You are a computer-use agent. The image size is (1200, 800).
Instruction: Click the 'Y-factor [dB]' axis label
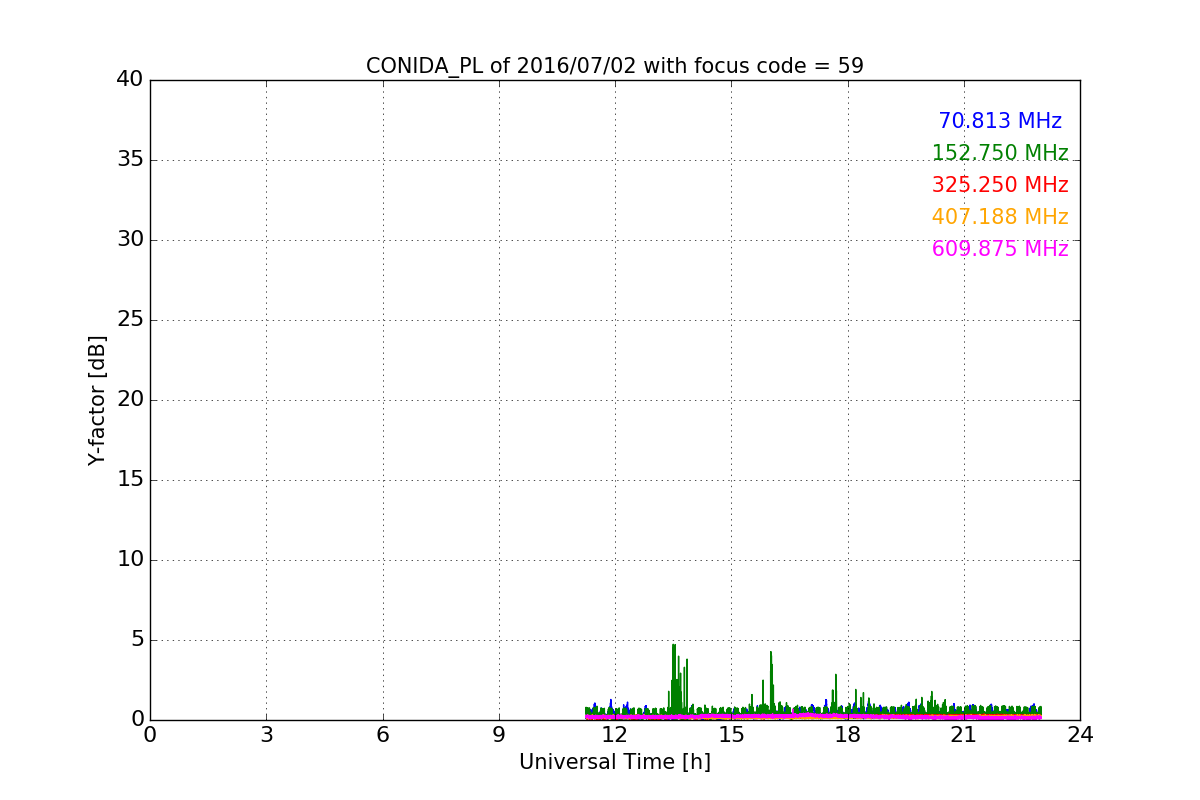pyautogui.click(x=97, y=400)
